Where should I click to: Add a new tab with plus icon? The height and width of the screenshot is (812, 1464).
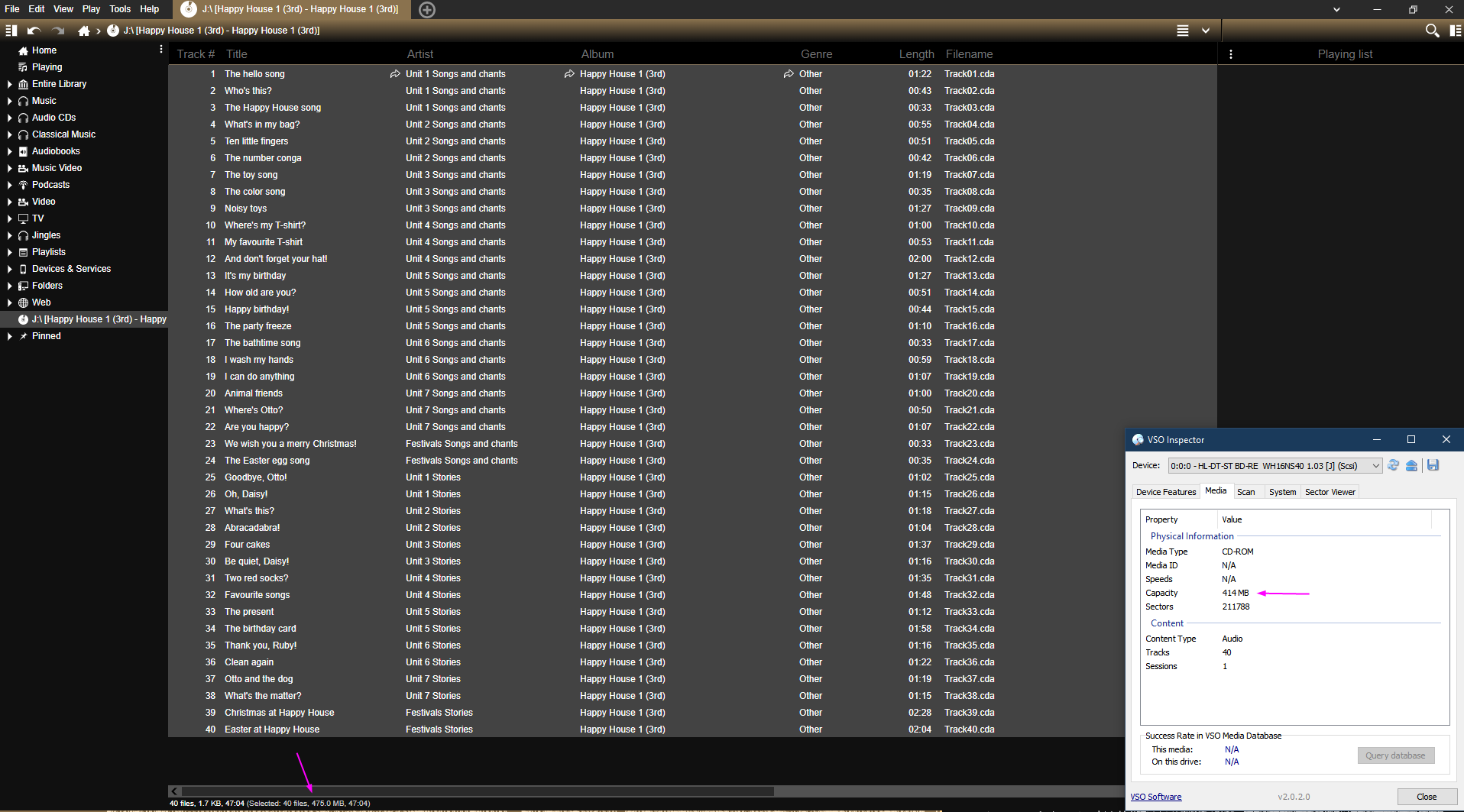[427, 10]
